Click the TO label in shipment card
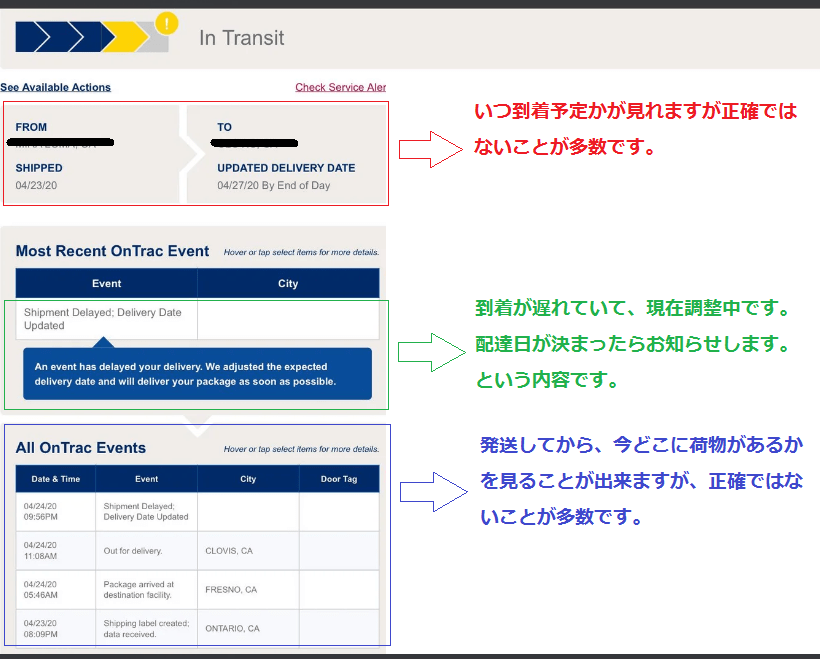 [224, 127]
